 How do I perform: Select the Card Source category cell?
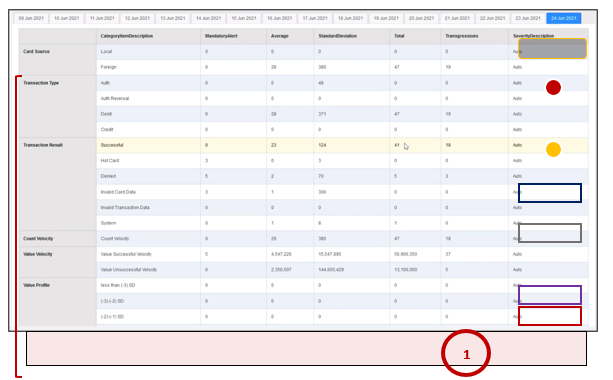(x=58, y=59)
